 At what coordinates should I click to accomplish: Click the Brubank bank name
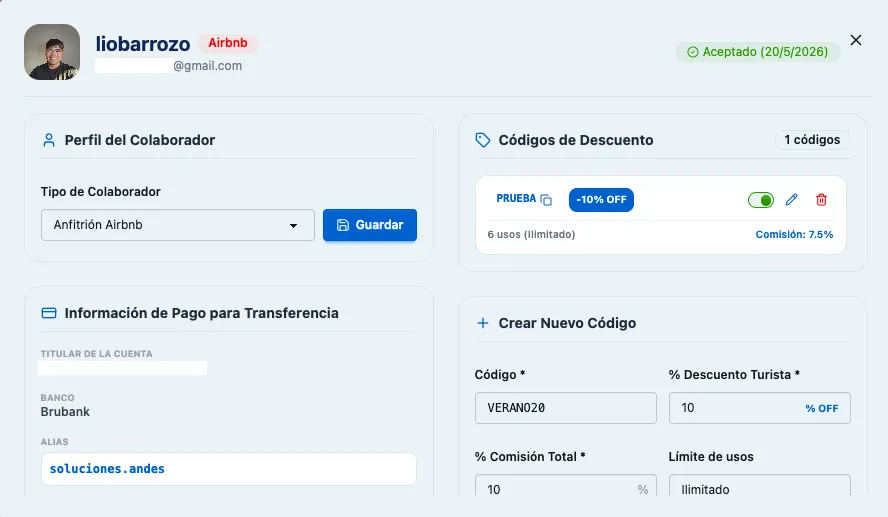point(65,412)
